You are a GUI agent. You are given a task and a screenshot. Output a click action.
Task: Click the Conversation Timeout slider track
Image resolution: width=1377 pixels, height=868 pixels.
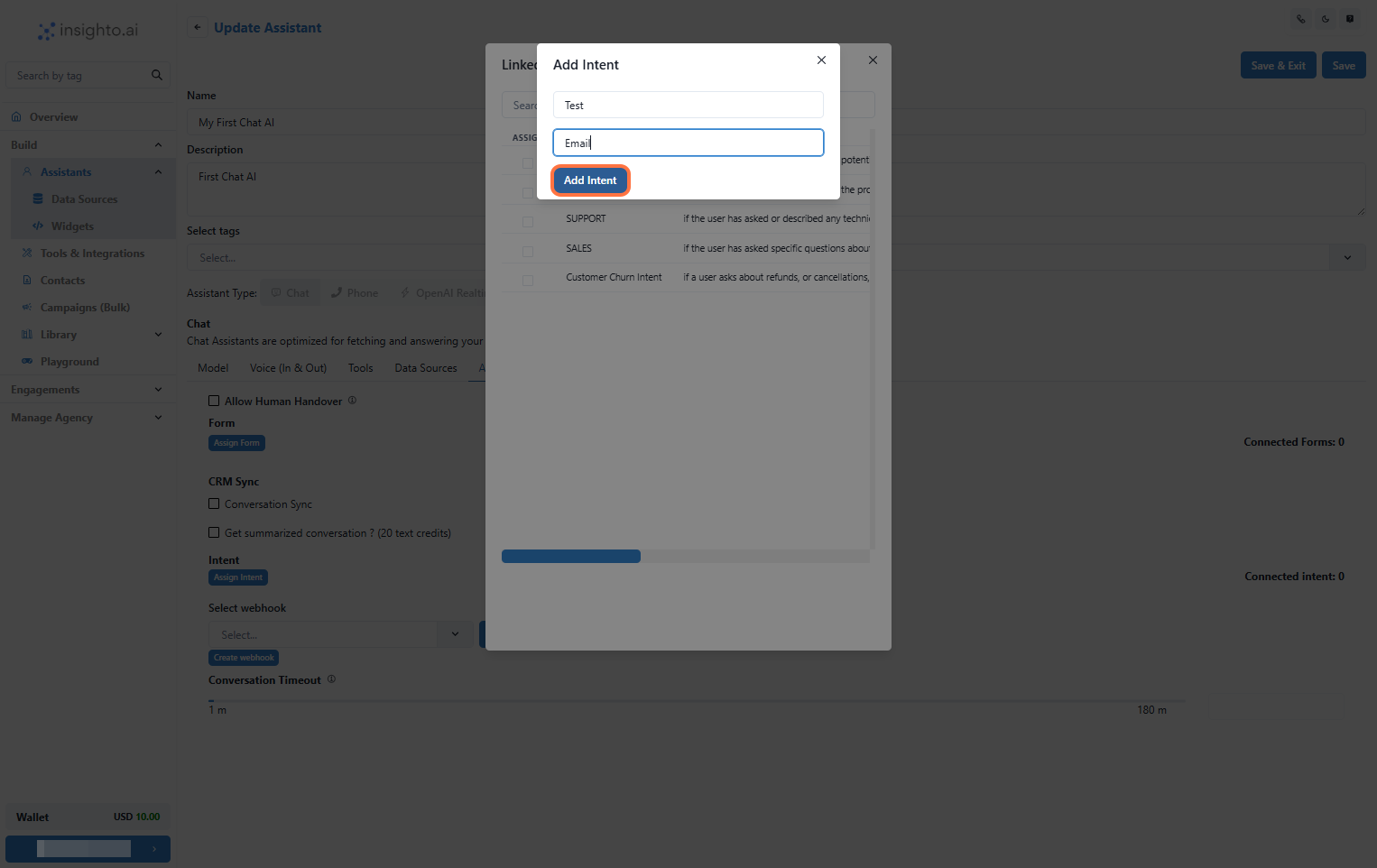pos(696,700)
